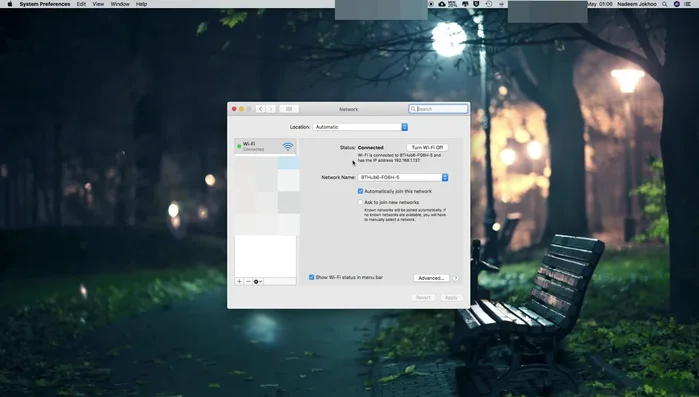Viewport: 699px width, 397px height.
Task: Enable Ask to join new networks
Action: coord(360,202)
